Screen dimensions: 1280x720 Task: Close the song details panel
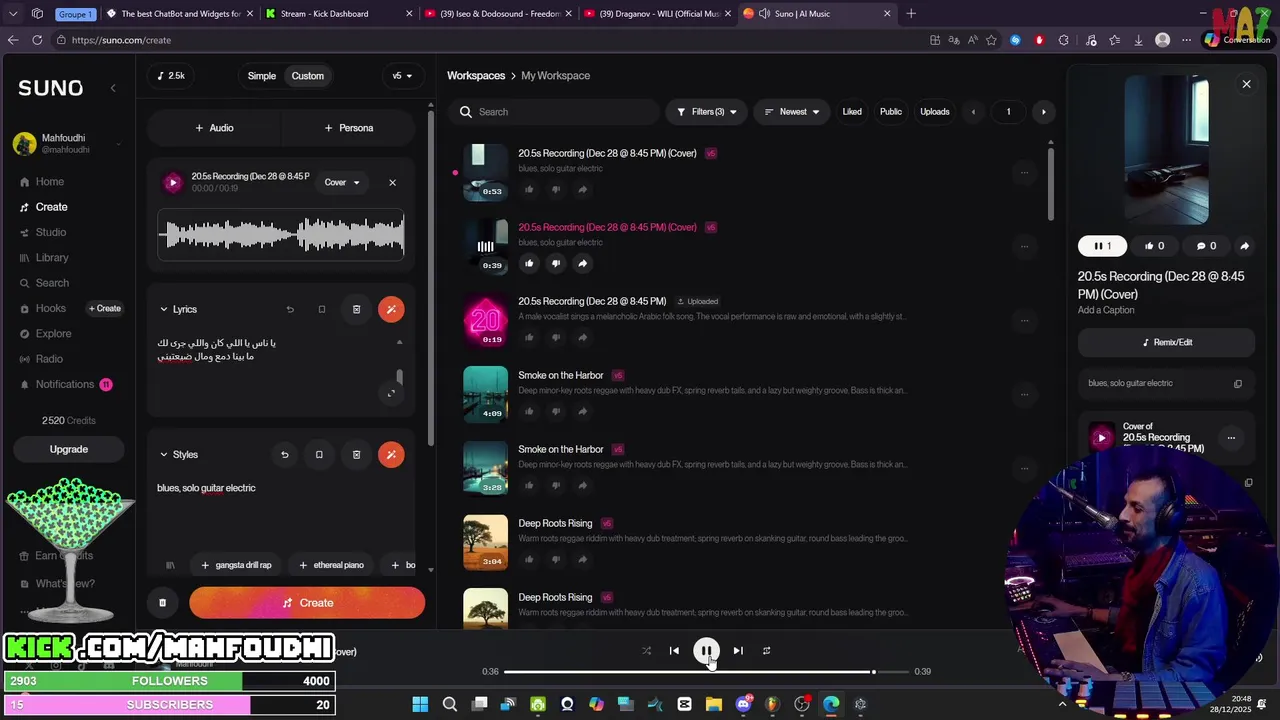[x=1246, y=84]
